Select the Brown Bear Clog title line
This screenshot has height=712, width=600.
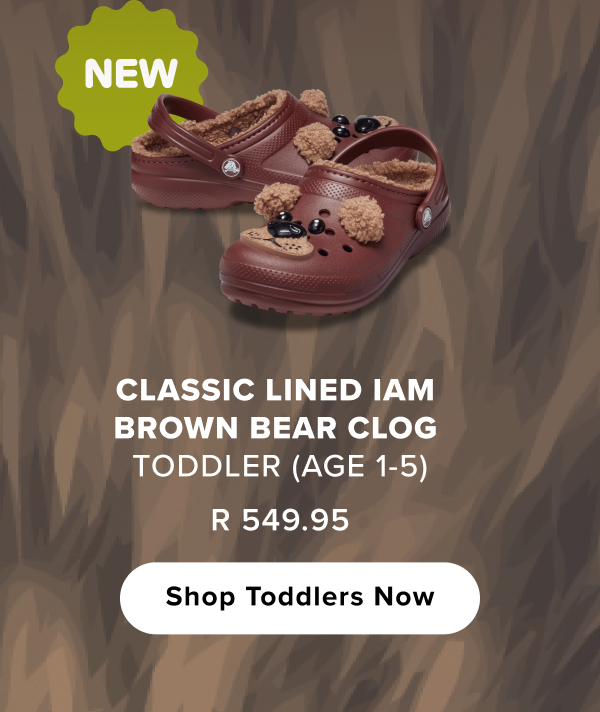pyautogui.click(x=275, y=427)
